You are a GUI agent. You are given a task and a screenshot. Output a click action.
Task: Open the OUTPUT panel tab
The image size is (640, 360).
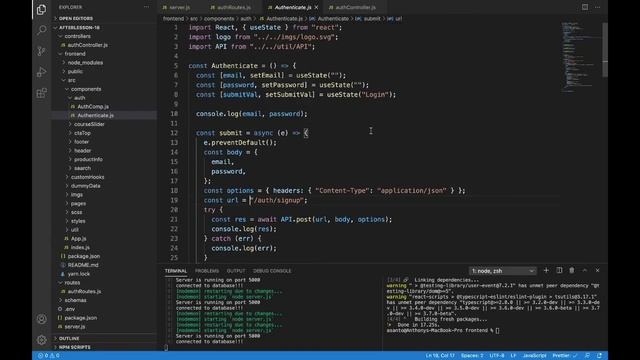(x=236, y=271)
